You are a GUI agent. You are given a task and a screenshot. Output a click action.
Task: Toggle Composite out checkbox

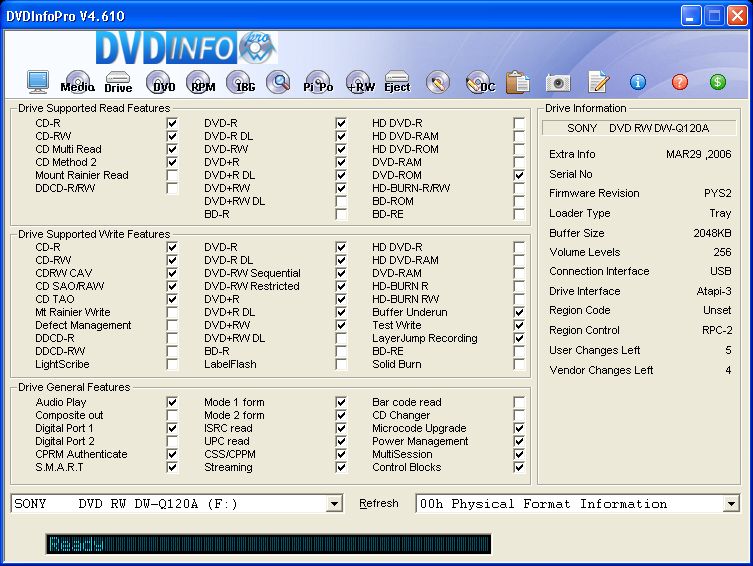172,415
